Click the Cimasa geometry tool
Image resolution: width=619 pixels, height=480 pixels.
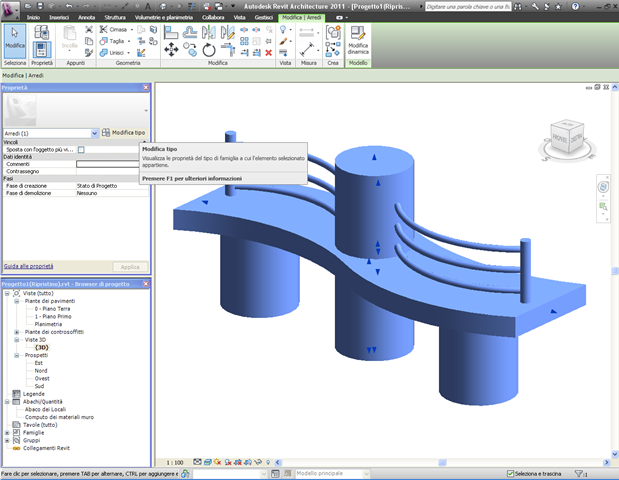click(113, 29)
